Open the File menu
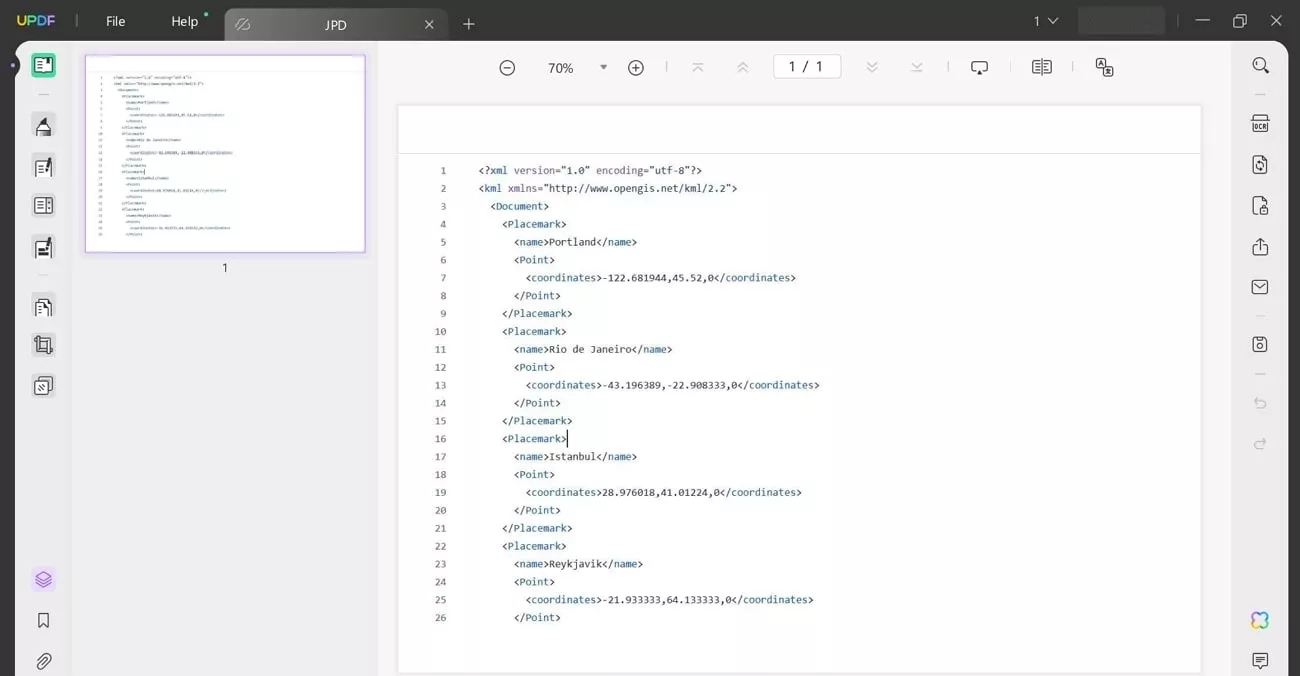Image resolution: width=1300 pixels, height=676 pixels. click(116, 21)
